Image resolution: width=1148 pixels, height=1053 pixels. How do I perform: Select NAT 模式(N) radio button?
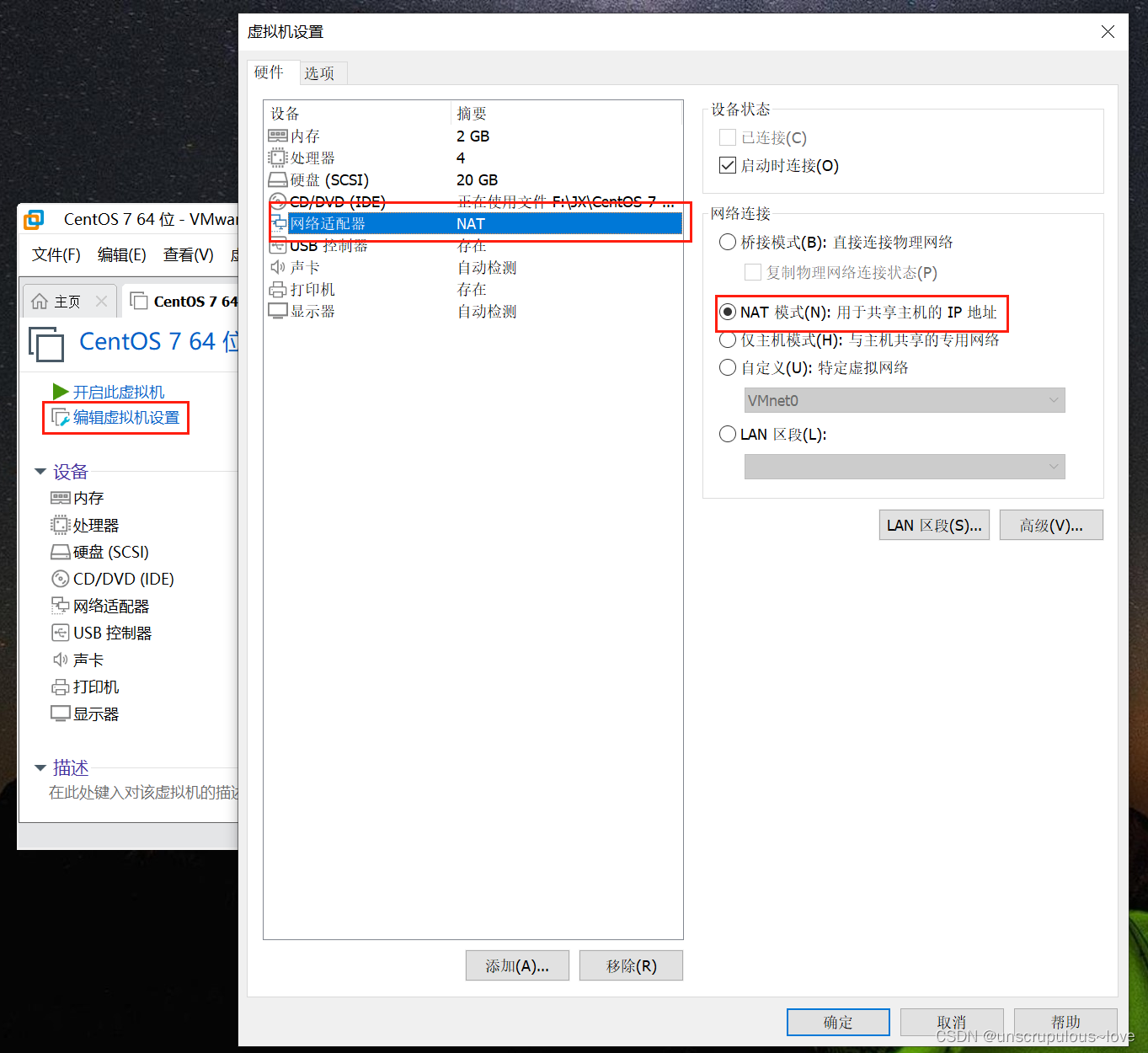click(728, 313)
